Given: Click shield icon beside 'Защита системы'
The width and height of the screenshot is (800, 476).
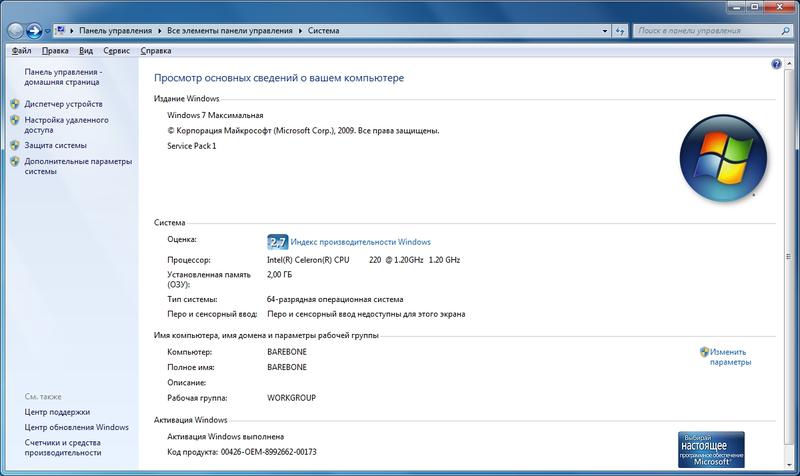Looking at the screenshot, I should click(15, 145).
